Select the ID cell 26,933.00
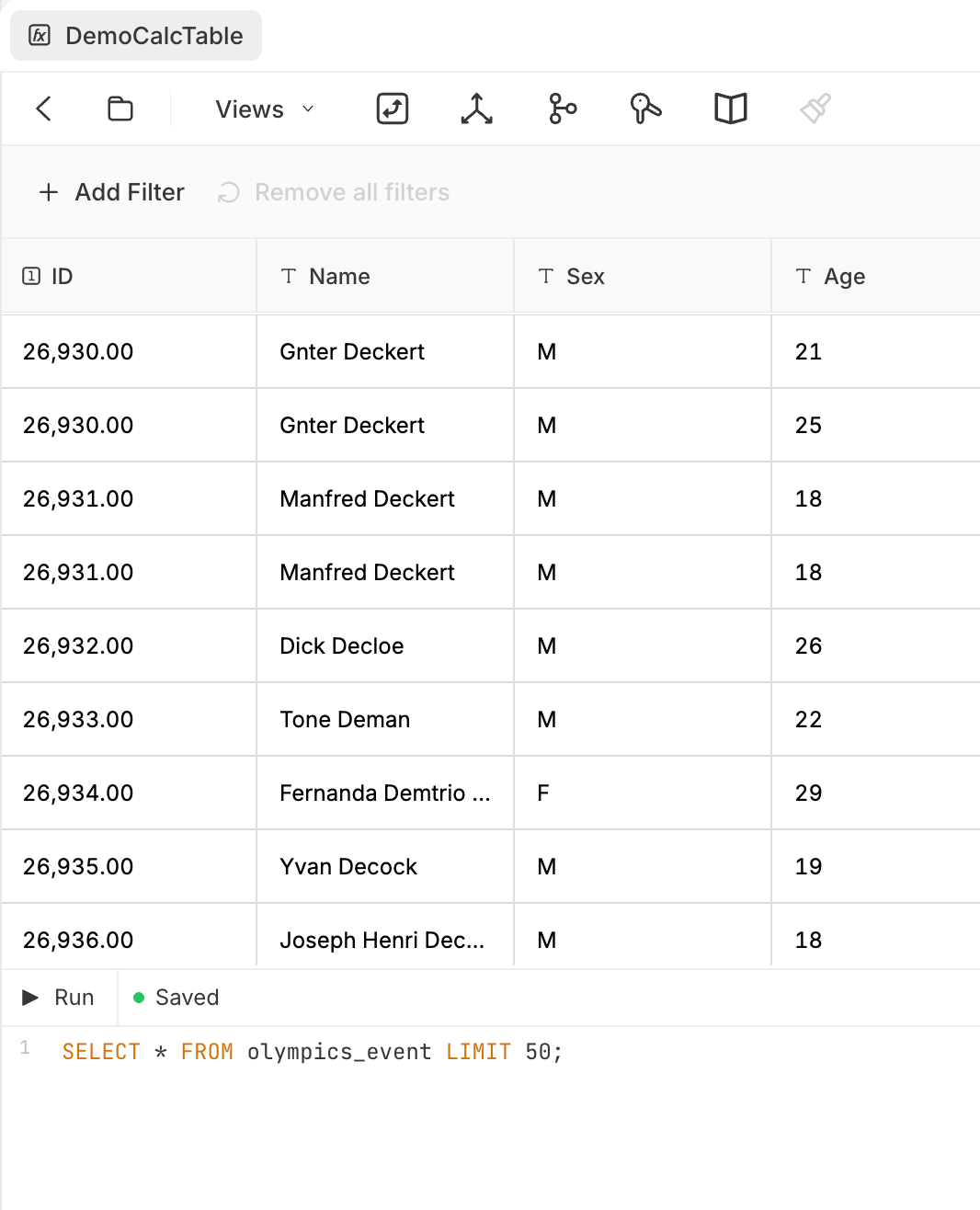Image resolution: width=980 pixels, height=1210 pixels. coord(129,719)
